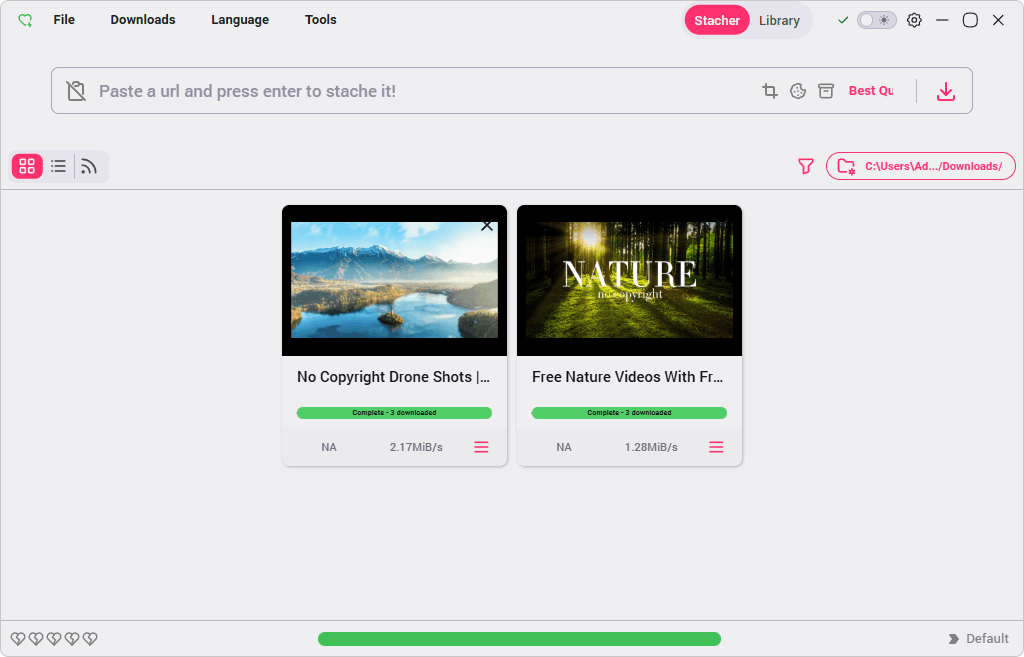Toggle the dark/light theme switch
The width and height of the screenshot is (1024, 657).
[876, 20]
